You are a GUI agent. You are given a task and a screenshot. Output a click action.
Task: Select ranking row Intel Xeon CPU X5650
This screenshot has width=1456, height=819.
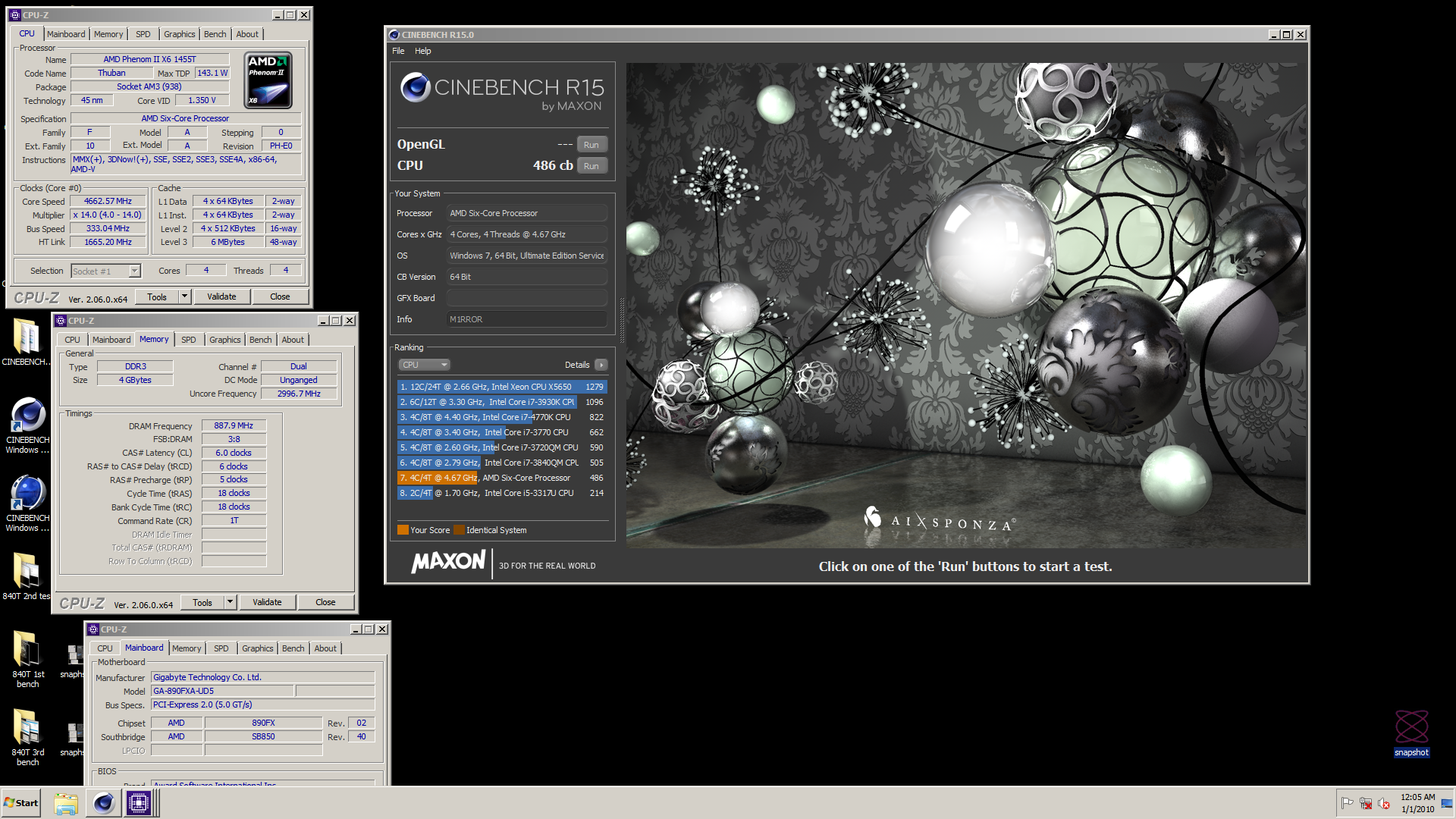(x=502, y=387)
